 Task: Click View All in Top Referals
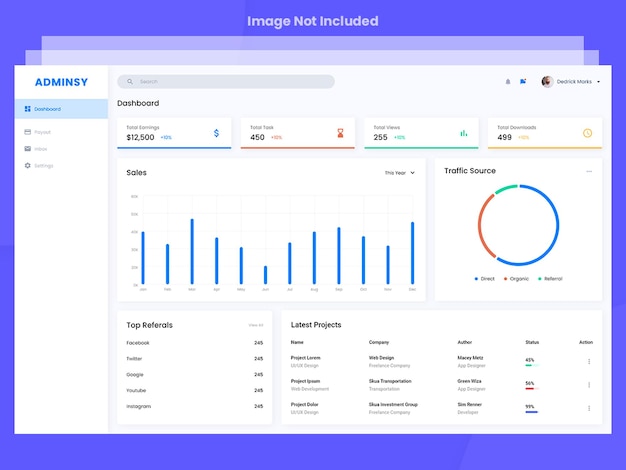[256, 325]
